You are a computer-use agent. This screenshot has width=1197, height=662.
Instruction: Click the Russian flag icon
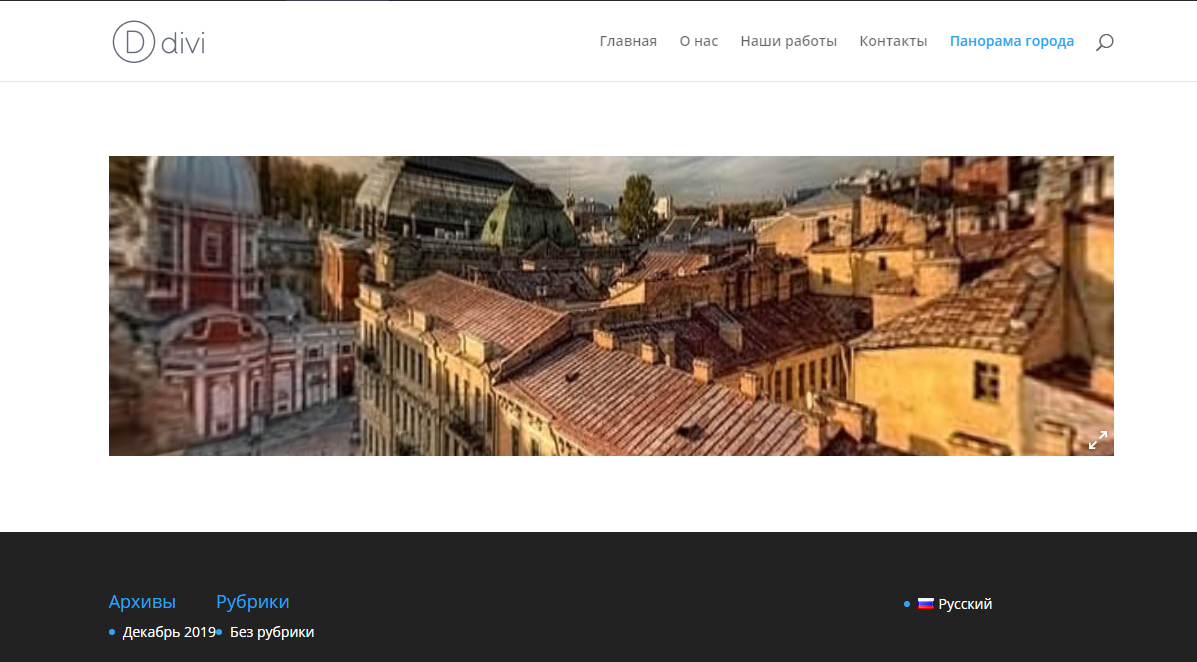tap(926, 604)
